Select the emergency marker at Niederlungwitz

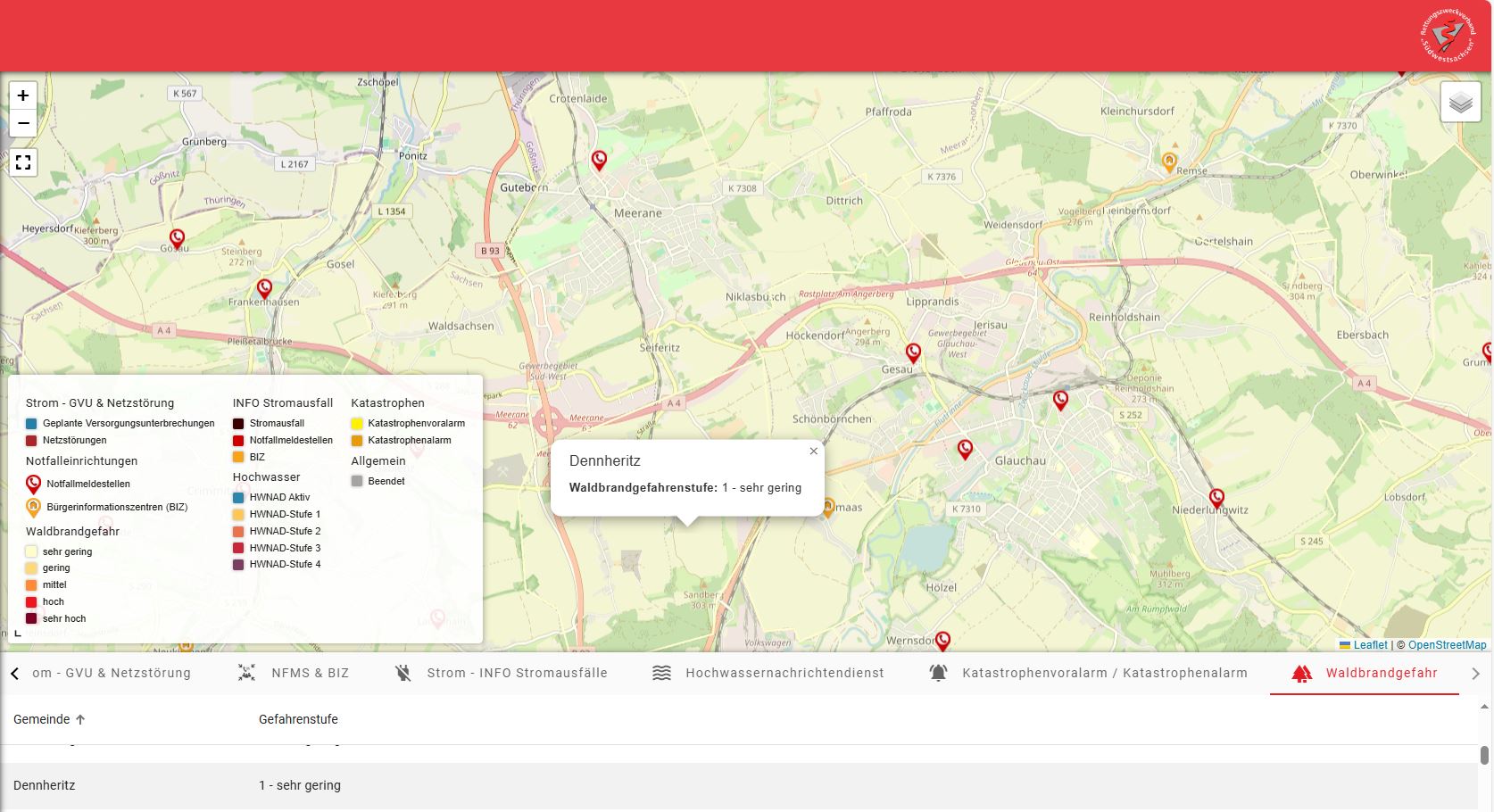pos(1216,498)
